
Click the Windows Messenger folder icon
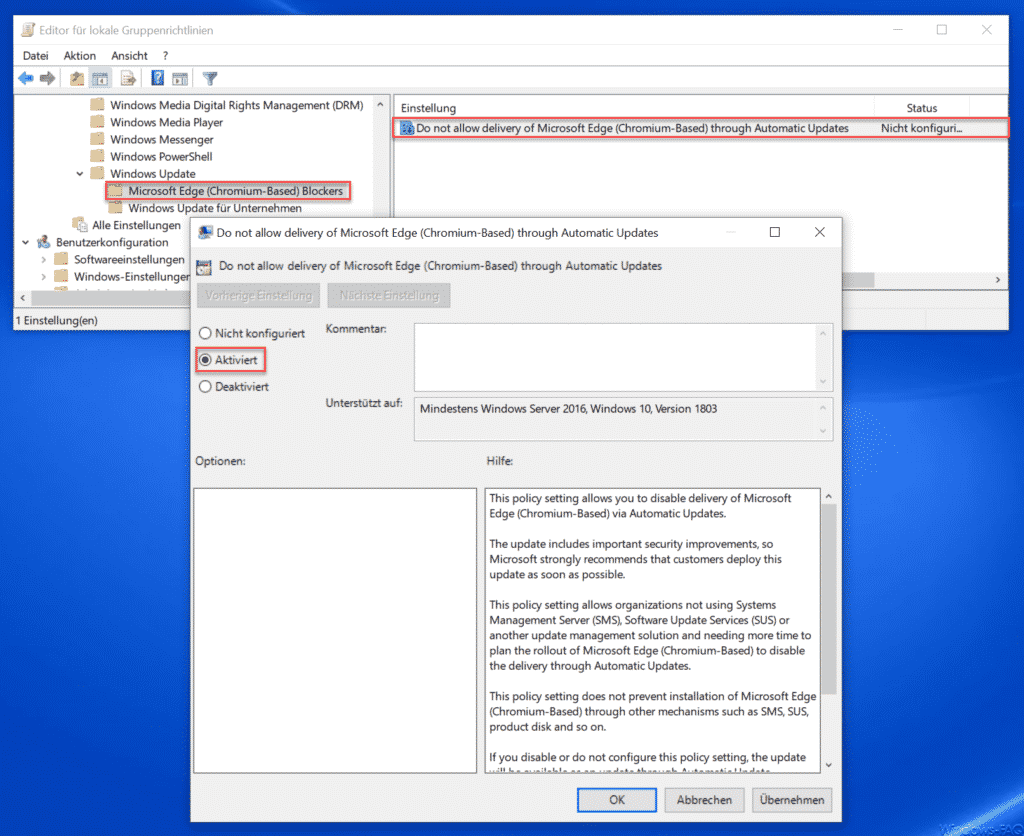point(97,138)
